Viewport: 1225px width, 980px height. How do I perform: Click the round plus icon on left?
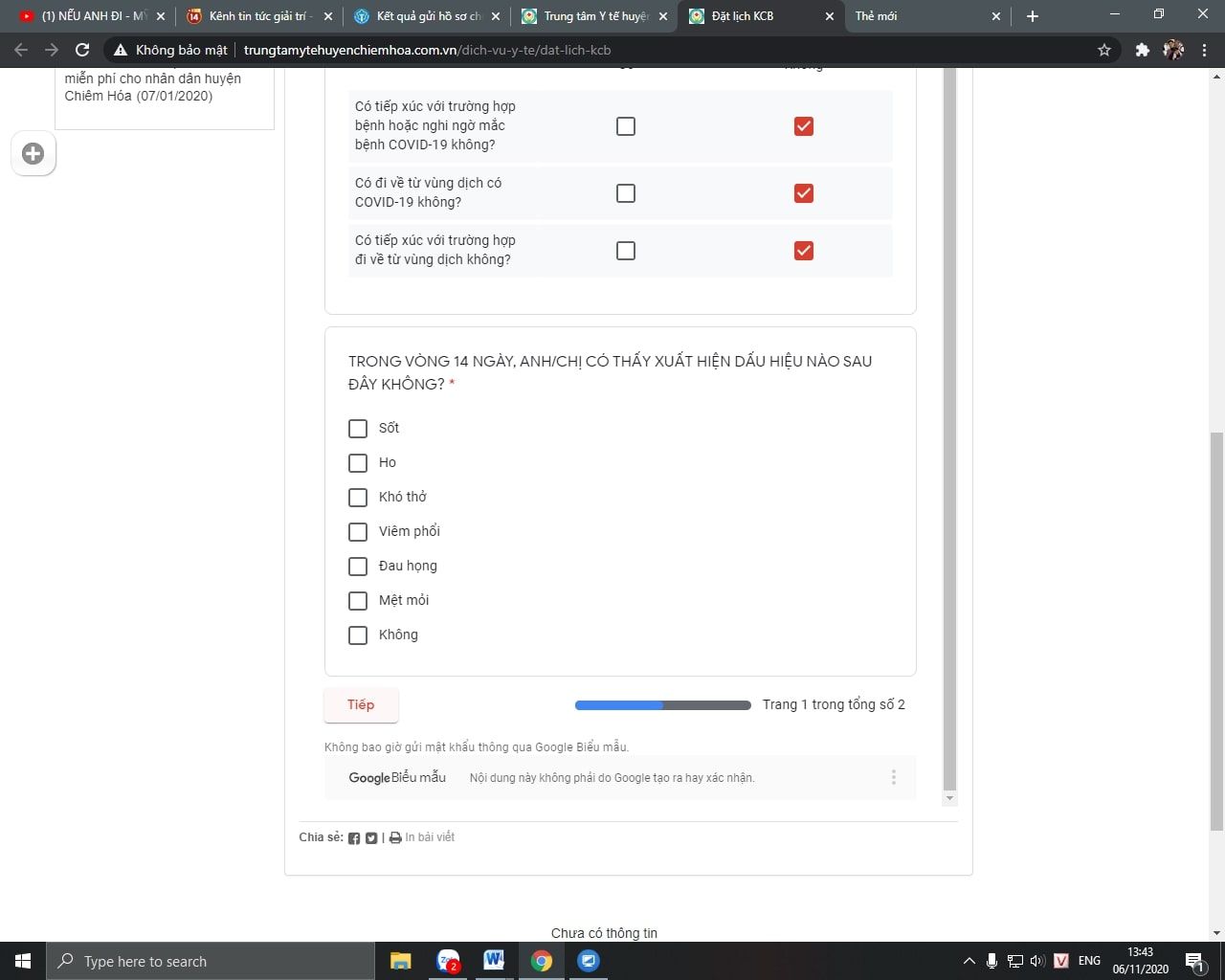33,154
